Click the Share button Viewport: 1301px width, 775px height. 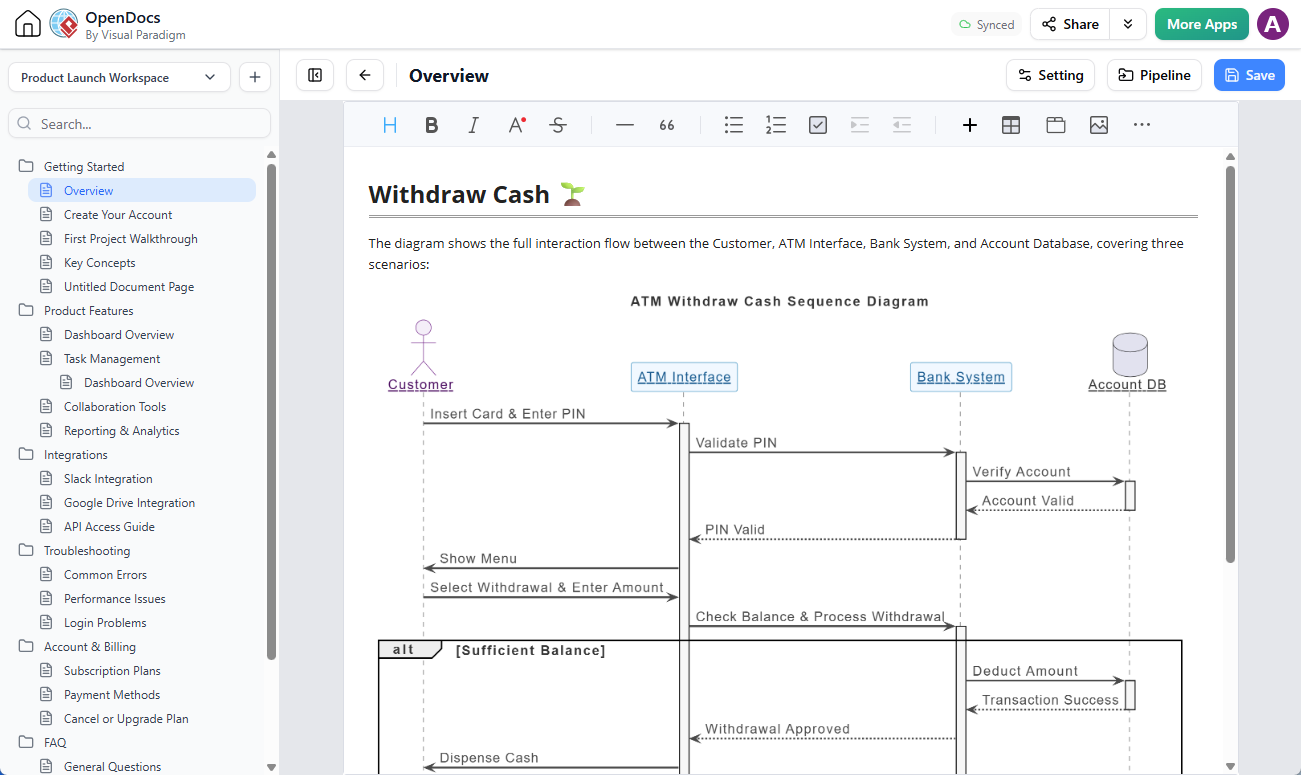(x=1070, y=24)
